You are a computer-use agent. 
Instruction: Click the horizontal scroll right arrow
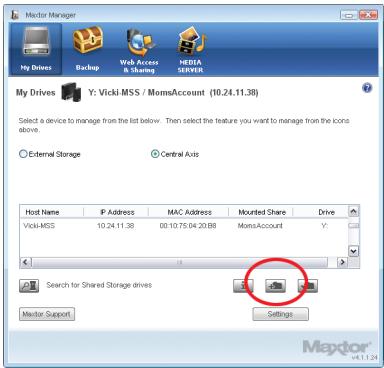pos(342,262)
